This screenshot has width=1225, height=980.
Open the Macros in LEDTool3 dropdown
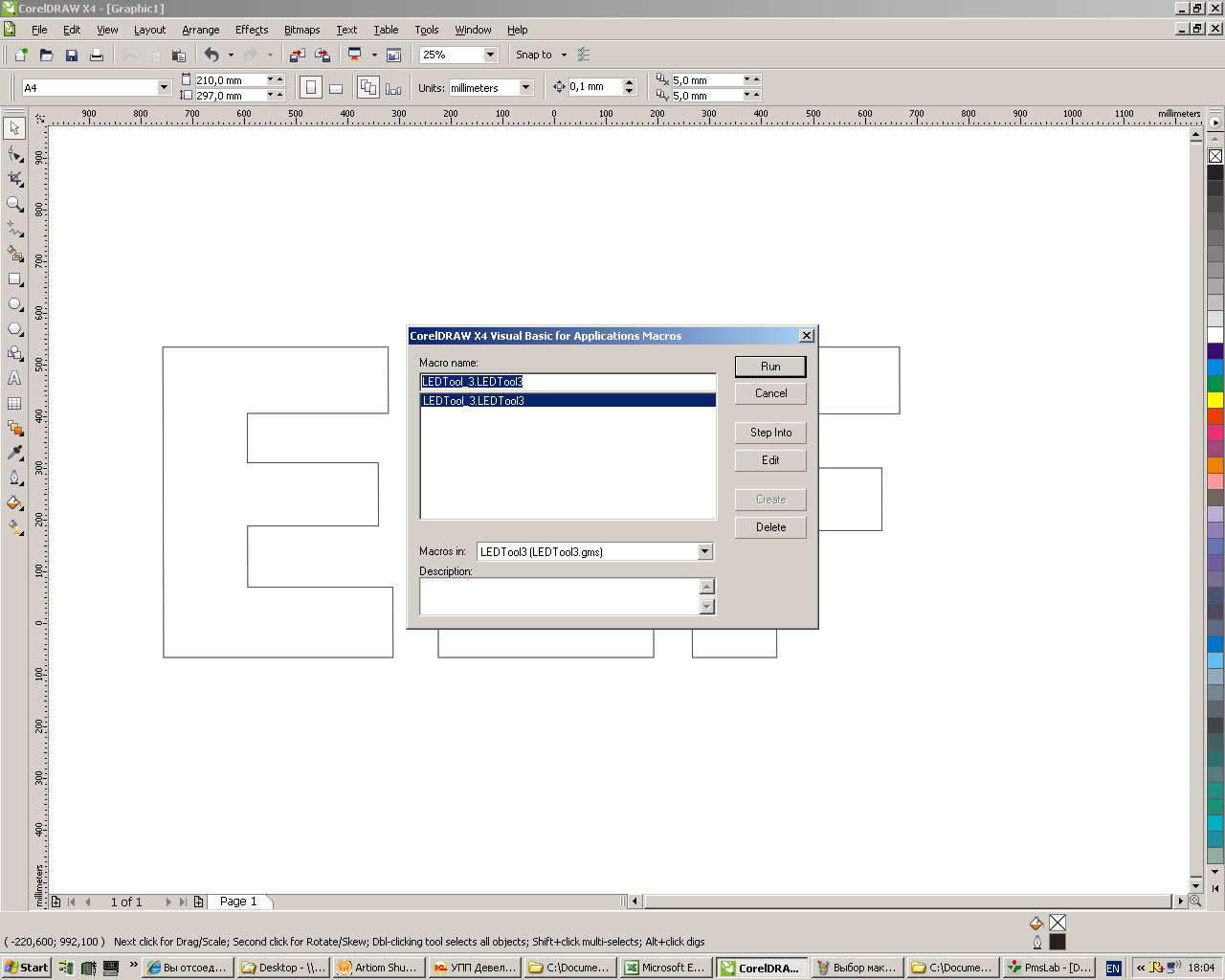pyautogui.click(x=705, y=551)
